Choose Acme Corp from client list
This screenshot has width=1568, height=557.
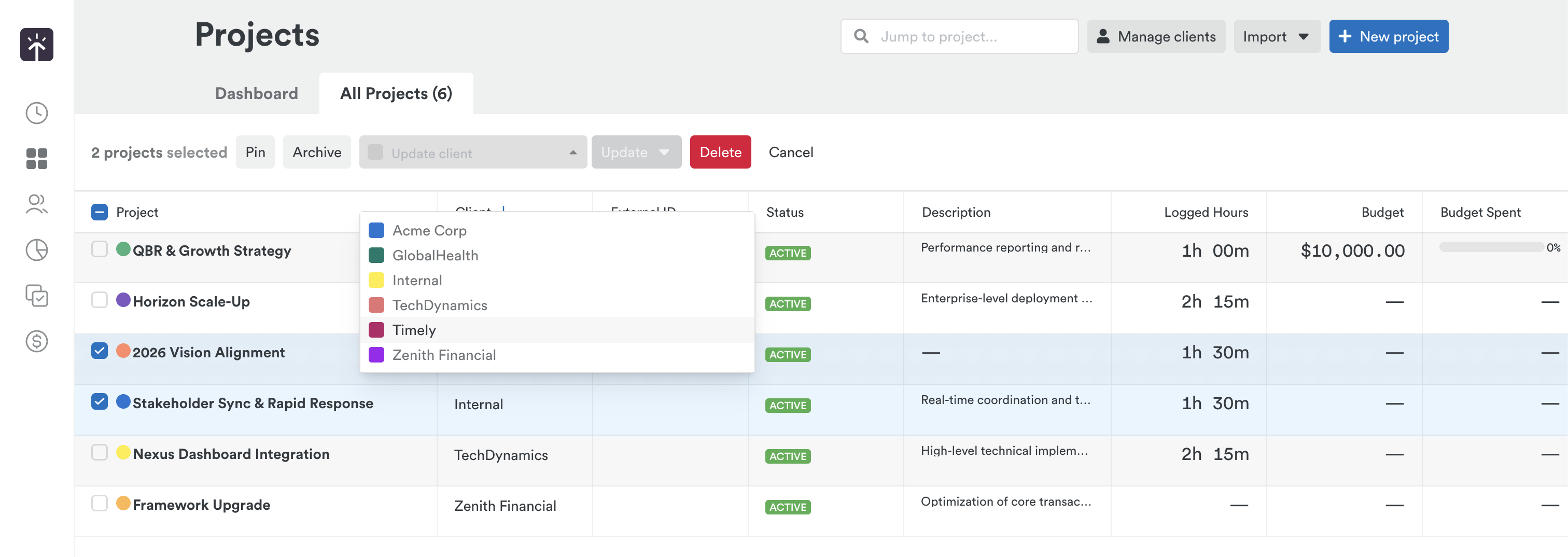[x=557, y=231]
